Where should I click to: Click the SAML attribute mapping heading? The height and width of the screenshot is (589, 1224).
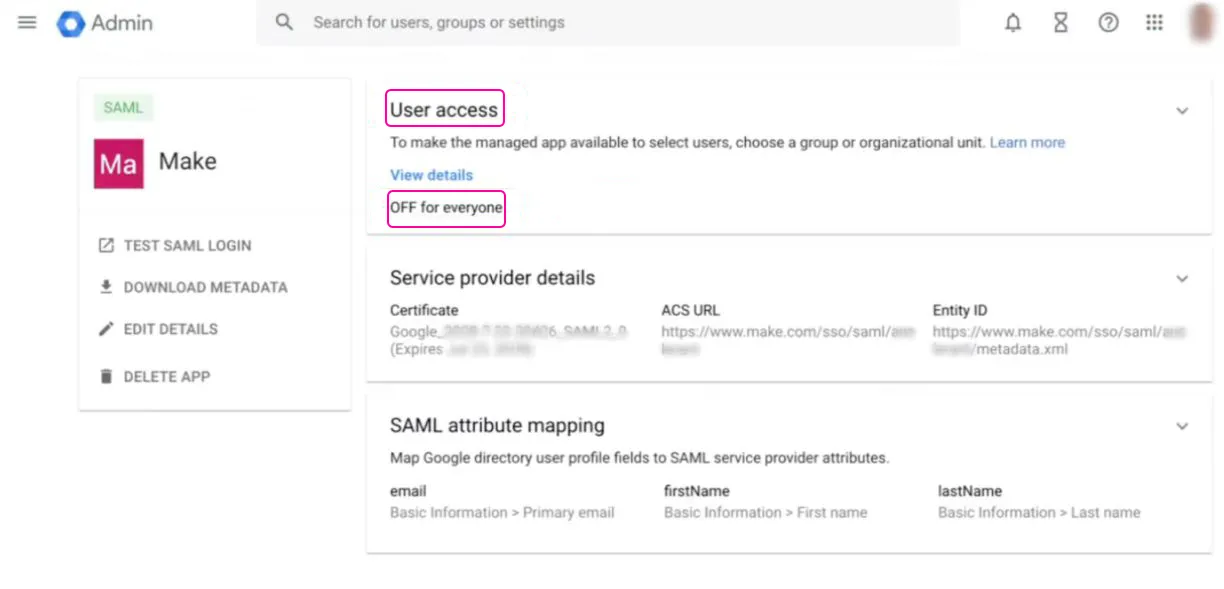click(497, 425)
